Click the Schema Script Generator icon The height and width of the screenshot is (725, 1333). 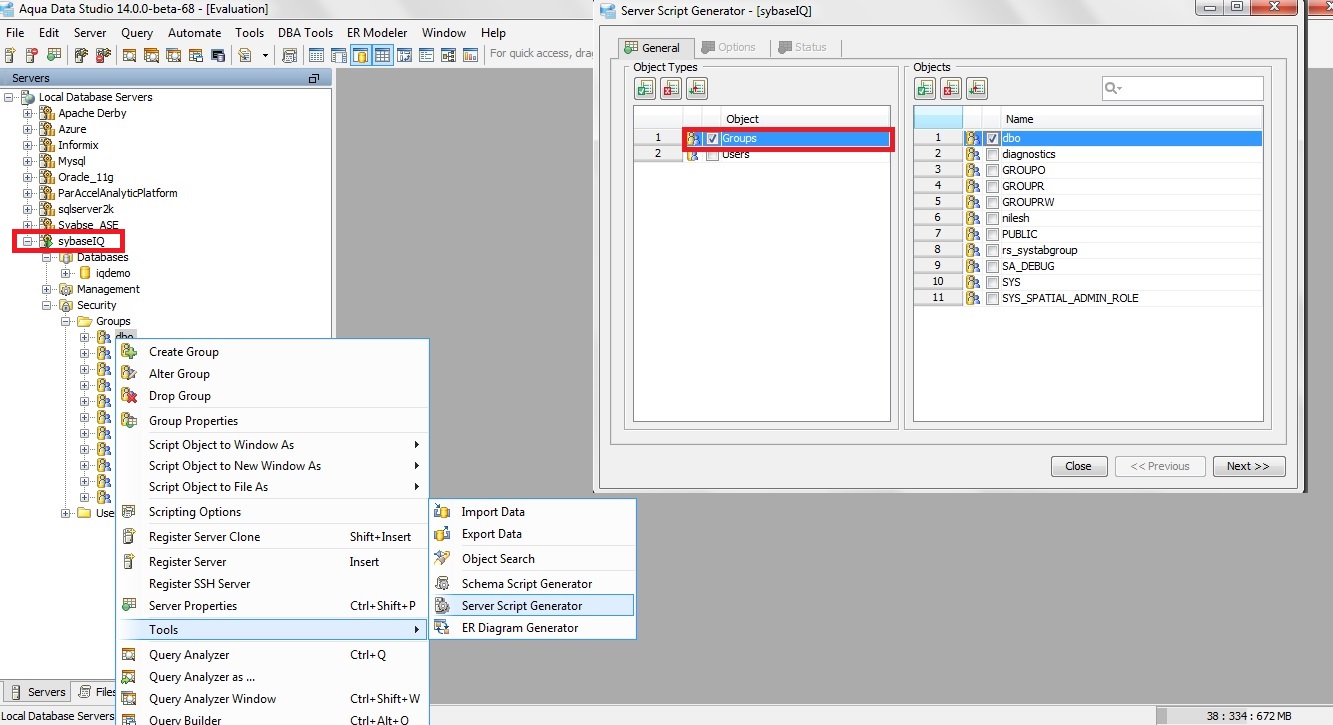[x=442, y=583]
